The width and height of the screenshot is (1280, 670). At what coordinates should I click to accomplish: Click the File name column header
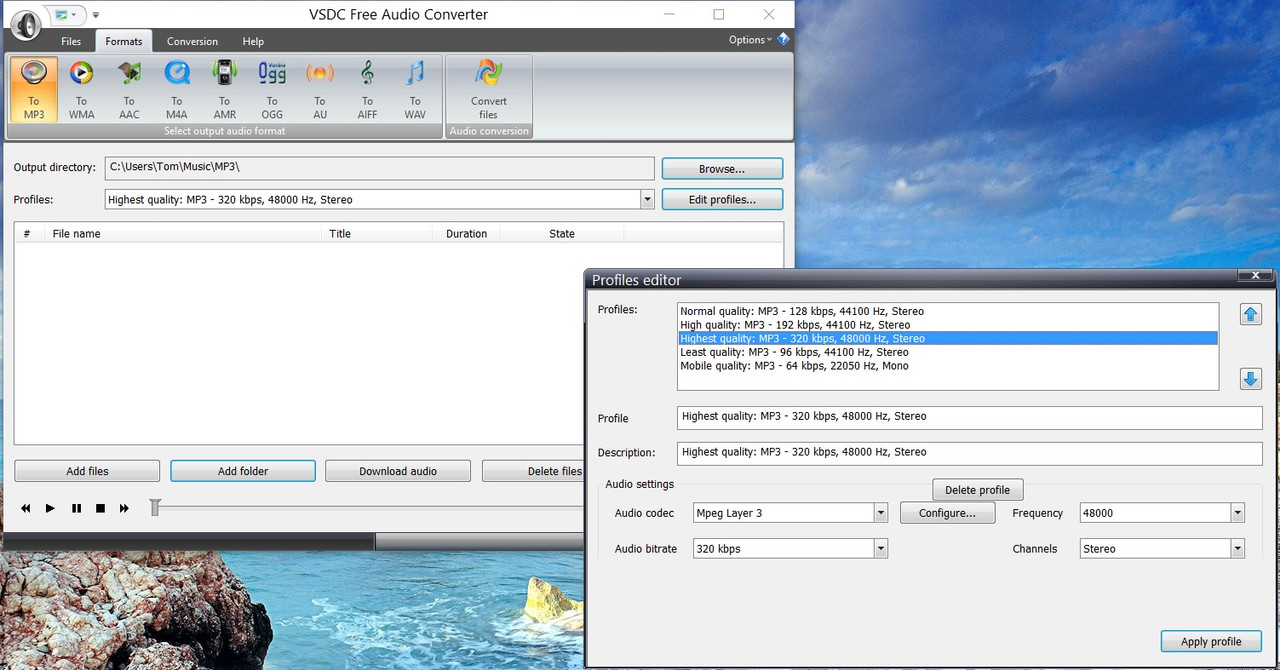click(182, 234)
